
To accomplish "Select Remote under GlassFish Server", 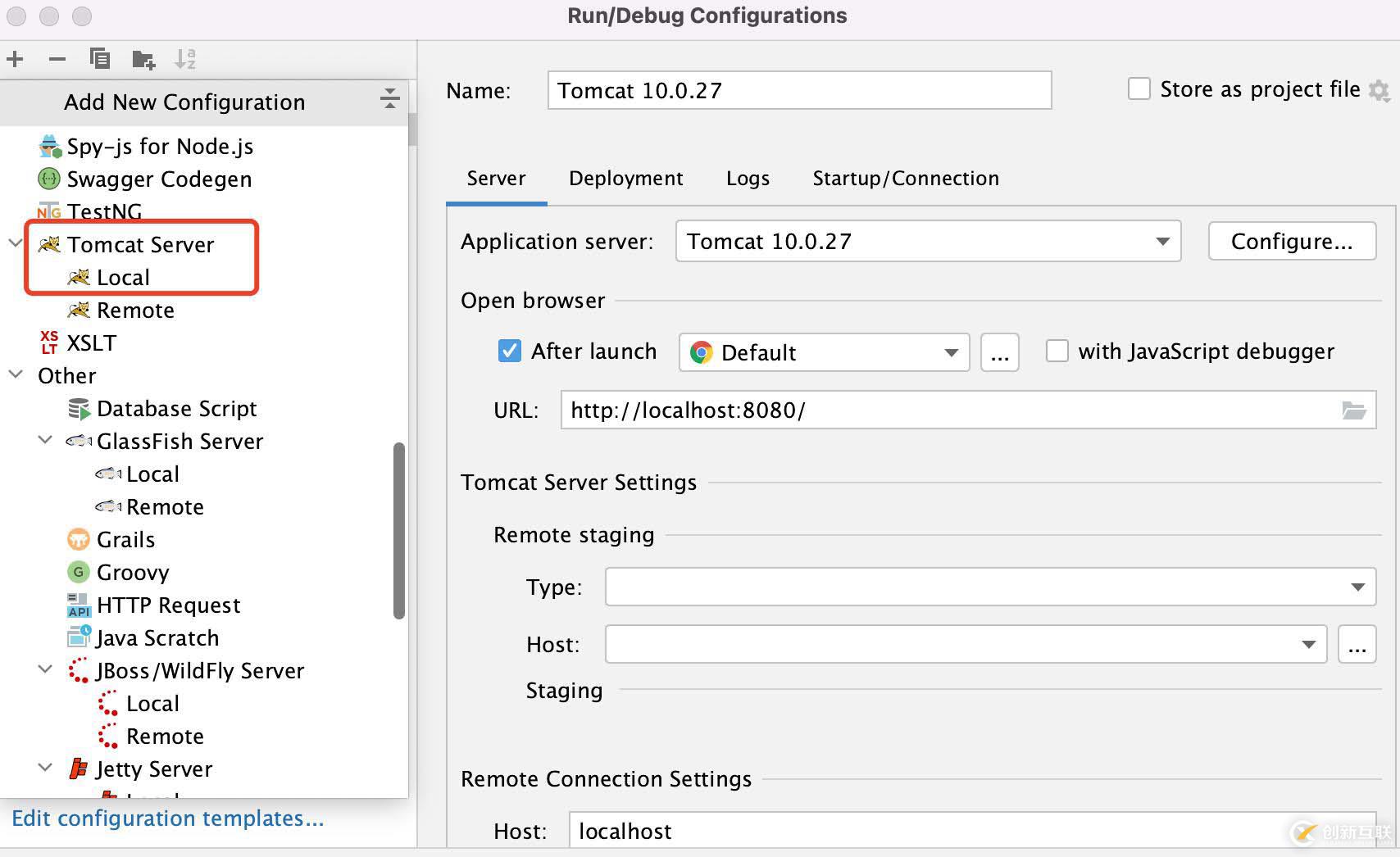I will (x=165, y=506).
